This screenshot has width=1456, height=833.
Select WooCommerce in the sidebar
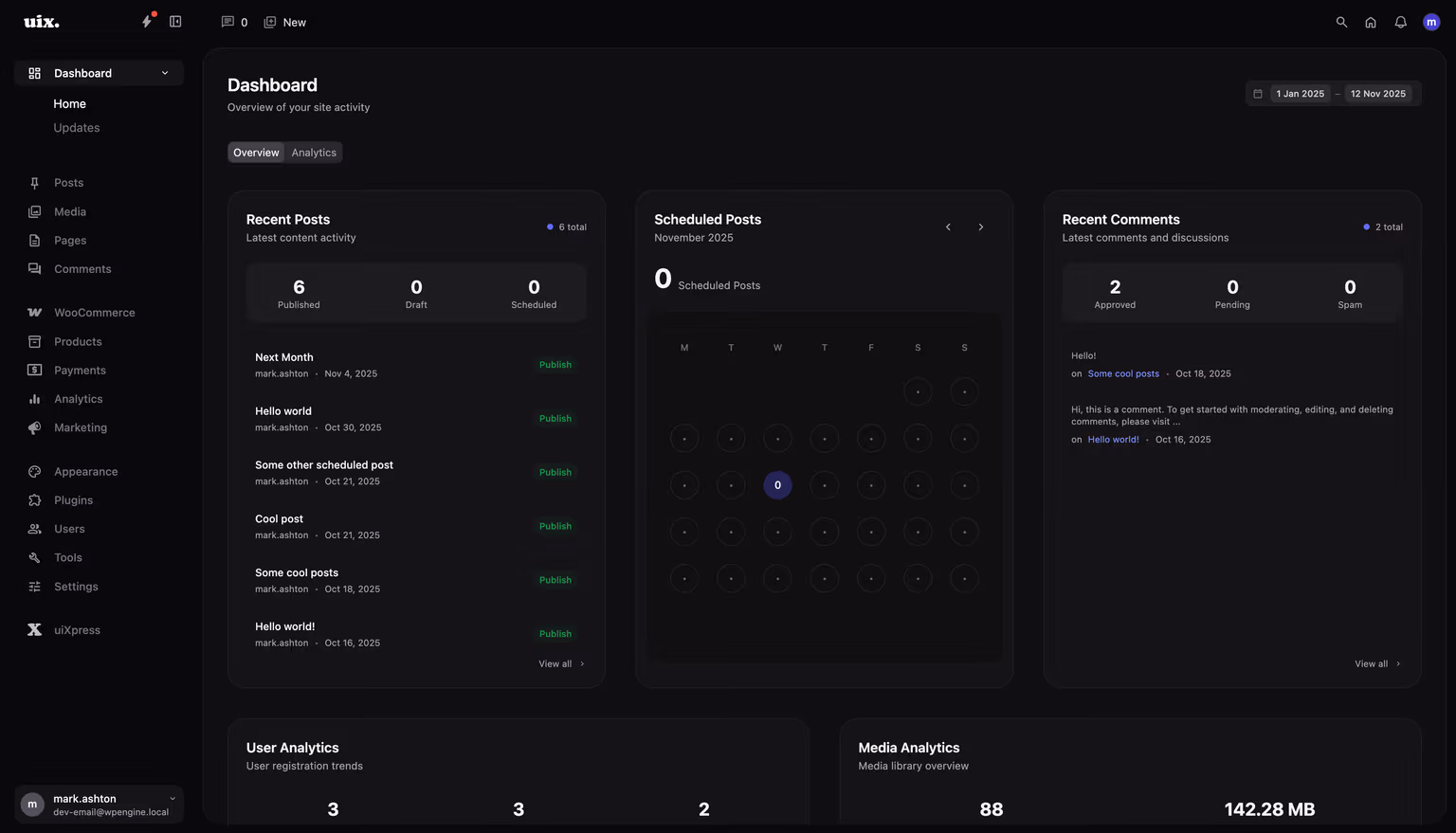95,312
